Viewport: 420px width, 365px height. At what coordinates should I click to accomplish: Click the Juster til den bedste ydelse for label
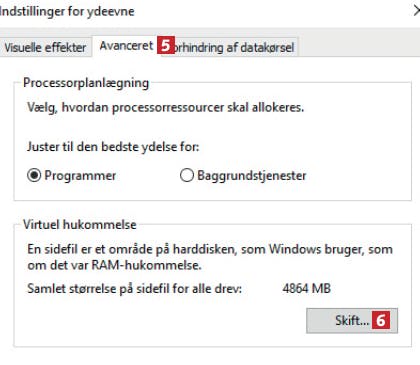coord(113,147)
